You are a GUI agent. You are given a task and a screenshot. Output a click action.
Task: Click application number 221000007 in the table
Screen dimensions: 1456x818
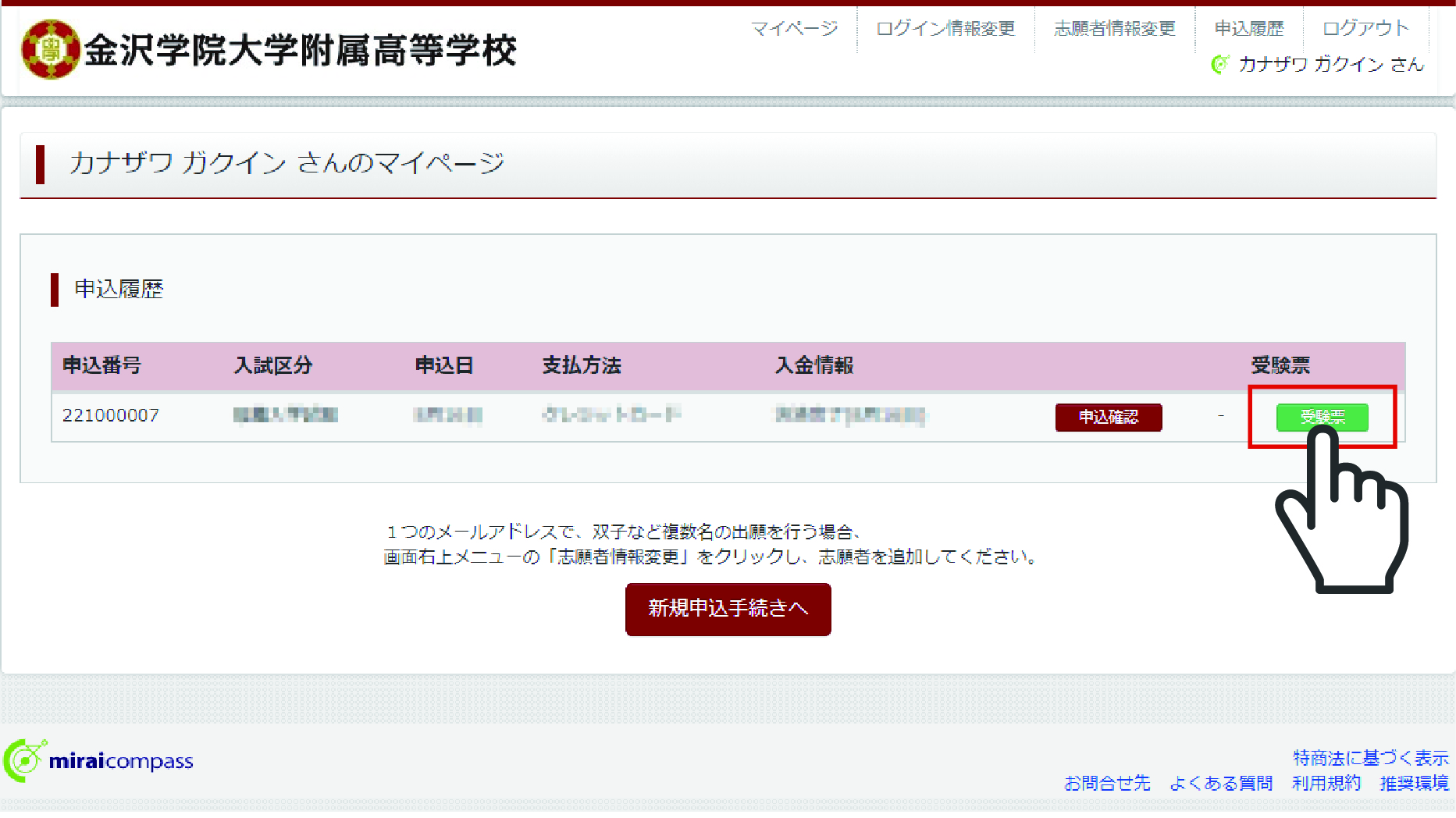point(111,415)
